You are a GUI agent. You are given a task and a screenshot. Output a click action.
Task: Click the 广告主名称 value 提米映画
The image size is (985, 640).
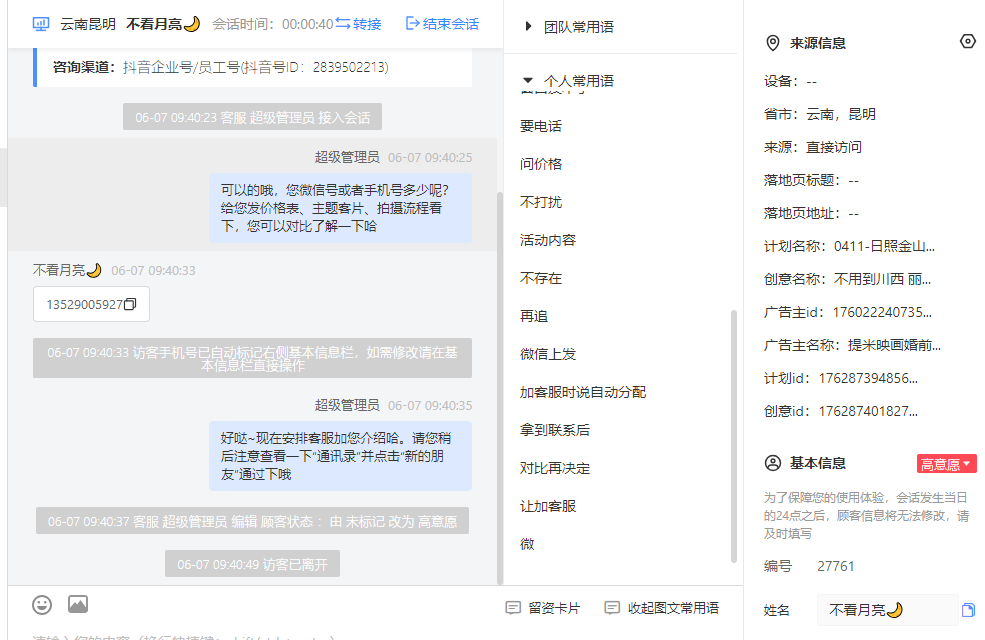click(x=894, y=345)
